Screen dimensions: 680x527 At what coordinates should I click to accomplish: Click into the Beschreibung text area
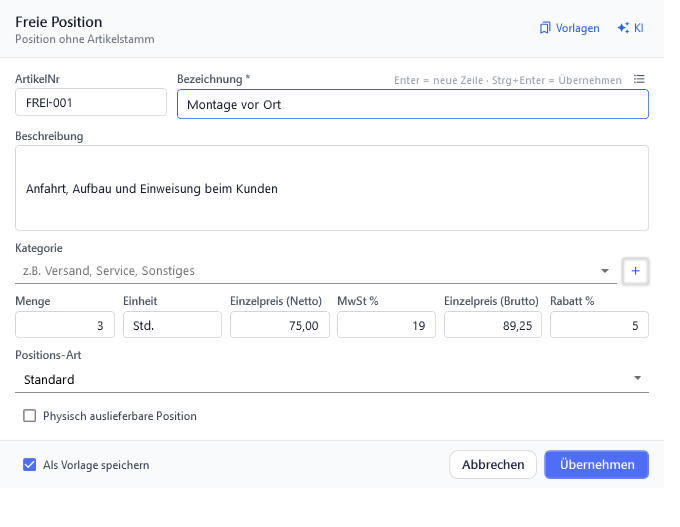[332, 188]
